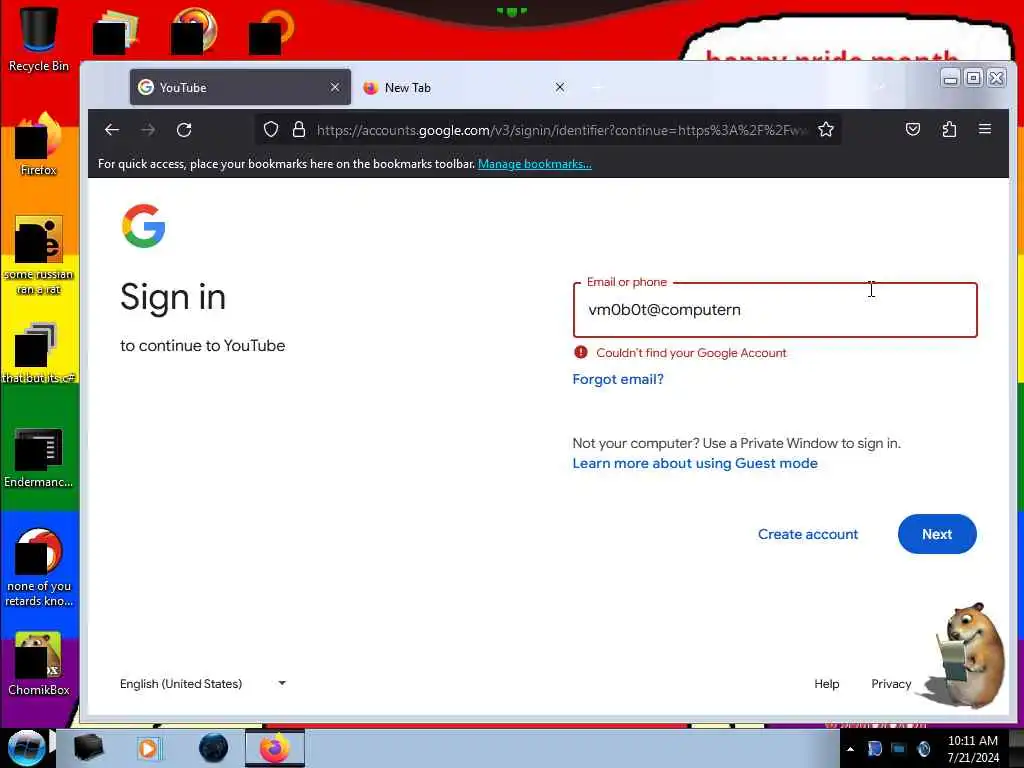Go back using the browser back arrow

[x=112, y=130]
